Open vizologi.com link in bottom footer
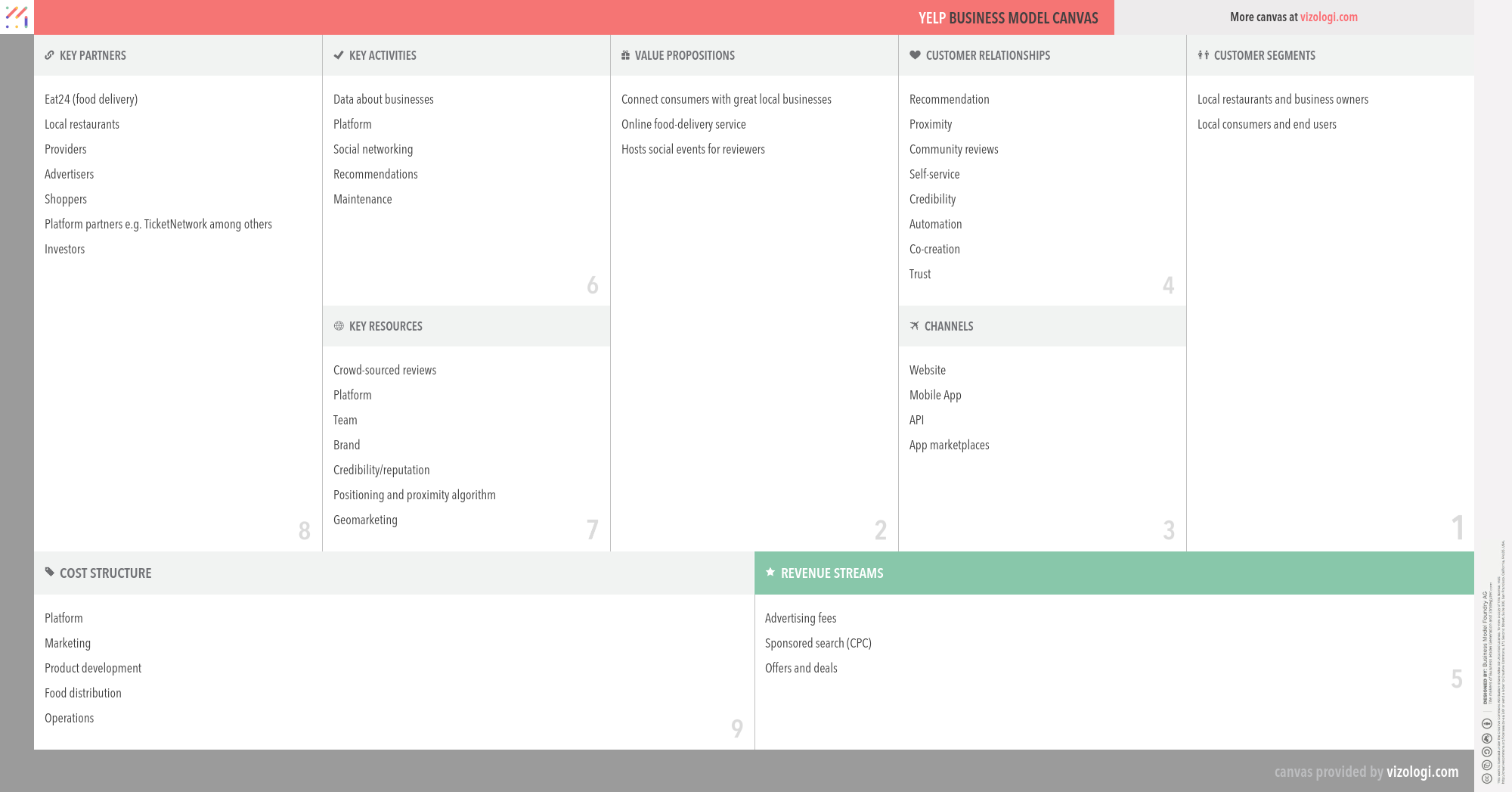Viewport: 1512px width, 792px height. pyautogui.click(x=1422, y=772)
